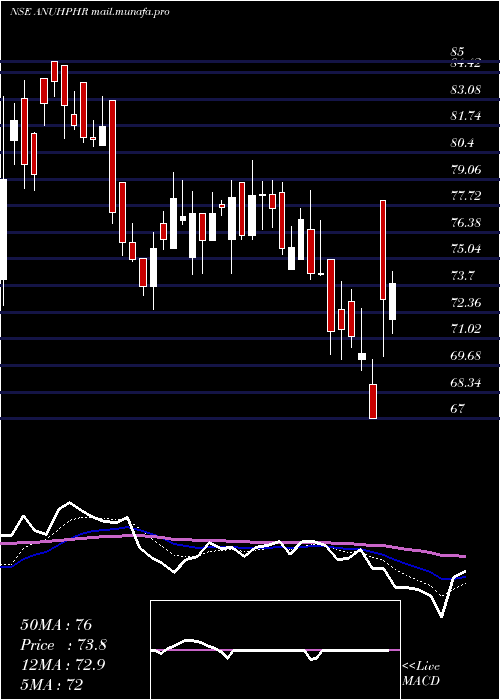Click the 12MA : 72.9 readout
The height and width of the screenshot is (700, 500).
62,665
